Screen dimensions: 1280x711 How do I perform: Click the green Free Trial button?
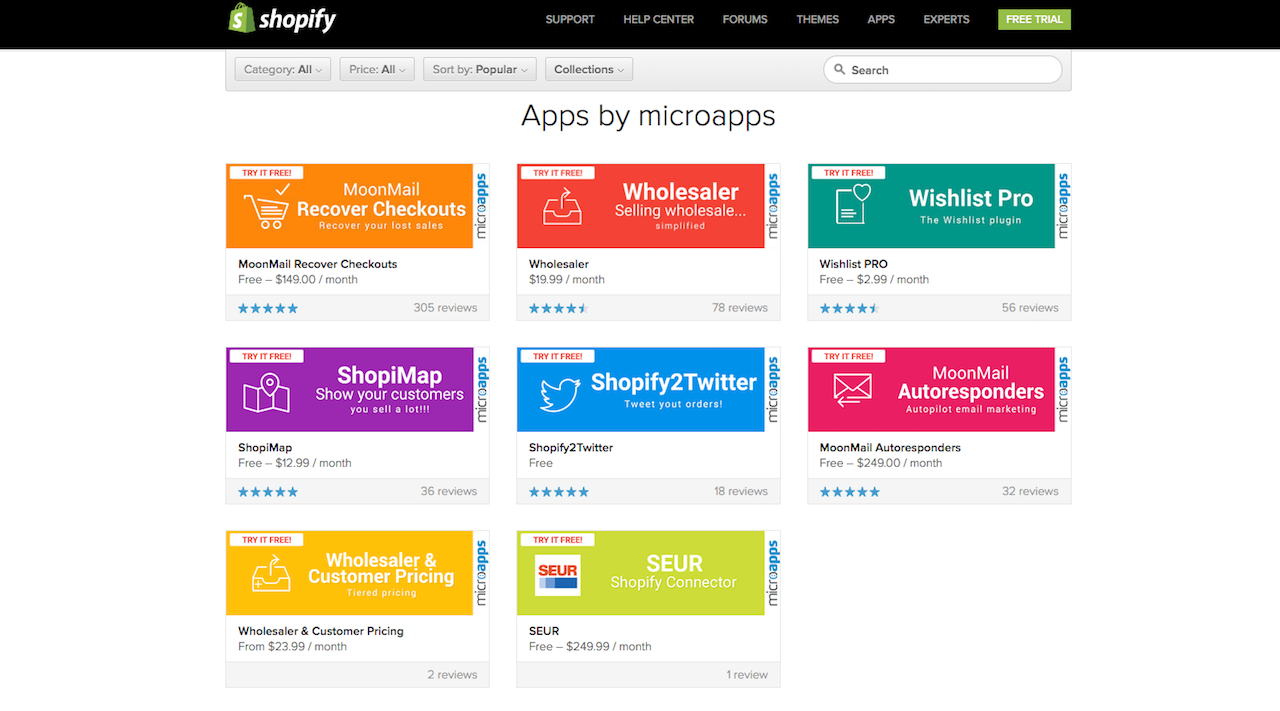1034,19
